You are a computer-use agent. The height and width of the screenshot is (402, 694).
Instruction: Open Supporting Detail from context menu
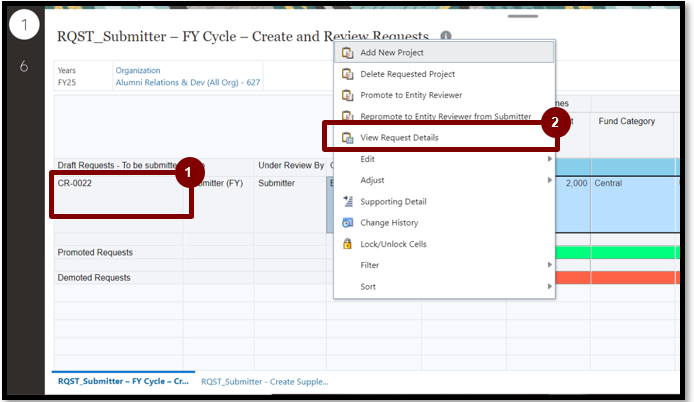[x=444, y=201]
